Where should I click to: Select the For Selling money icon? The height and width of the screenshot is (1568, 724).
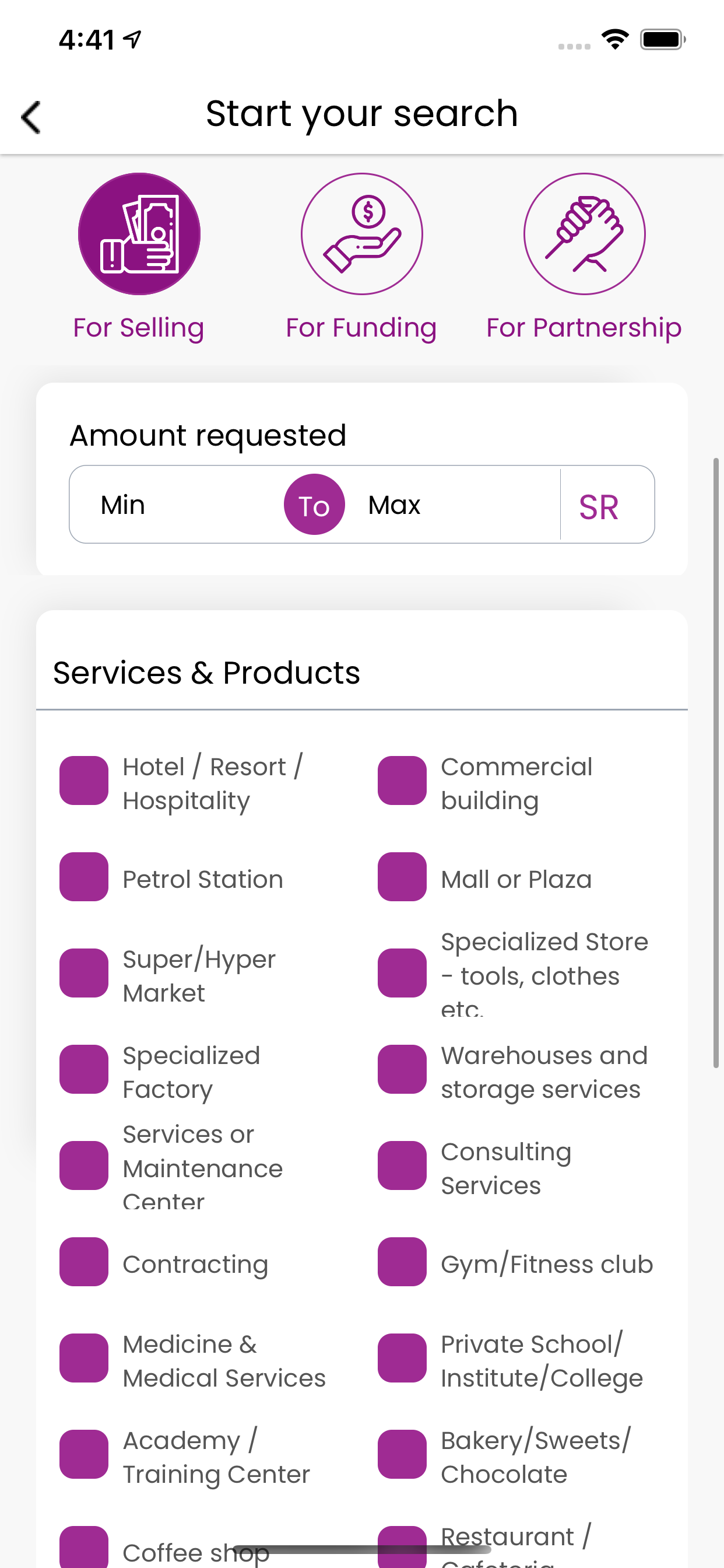[139, 234]
